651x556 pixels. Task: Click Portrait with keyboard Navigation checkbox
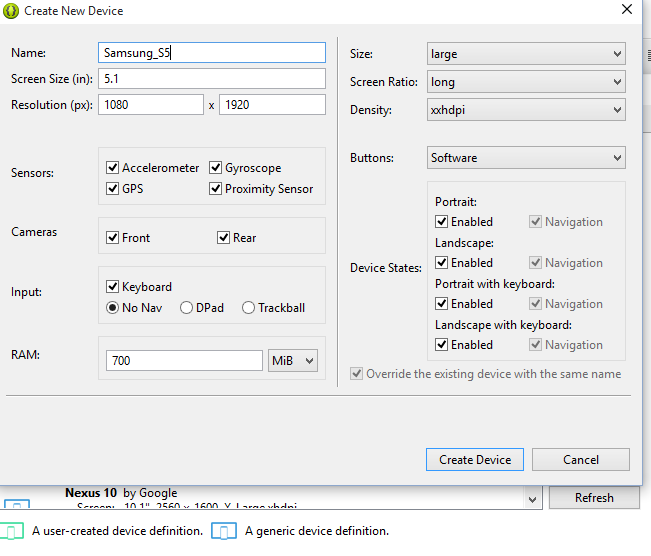(536, 304)
